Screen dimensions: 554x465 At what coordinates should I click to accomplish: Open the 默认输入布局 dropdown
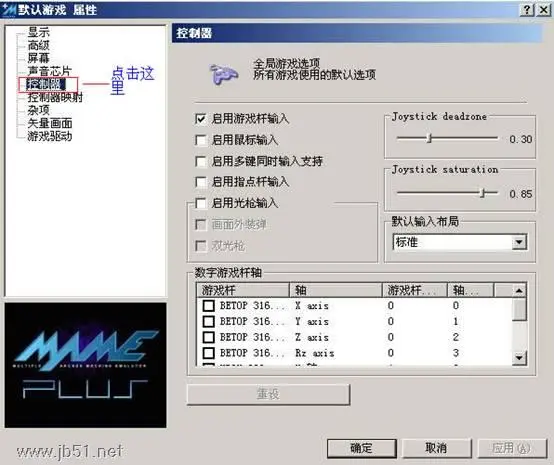(x=519, y=242)
